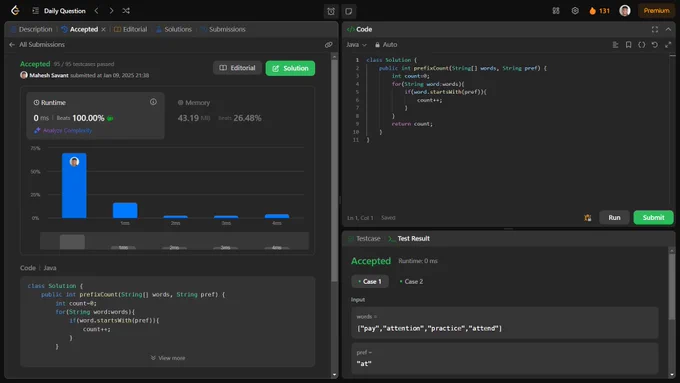Pick a random question shuffle icon
The height and width of the screenshot is (383, 680).
pyautogui.click(x=126, y=11)
